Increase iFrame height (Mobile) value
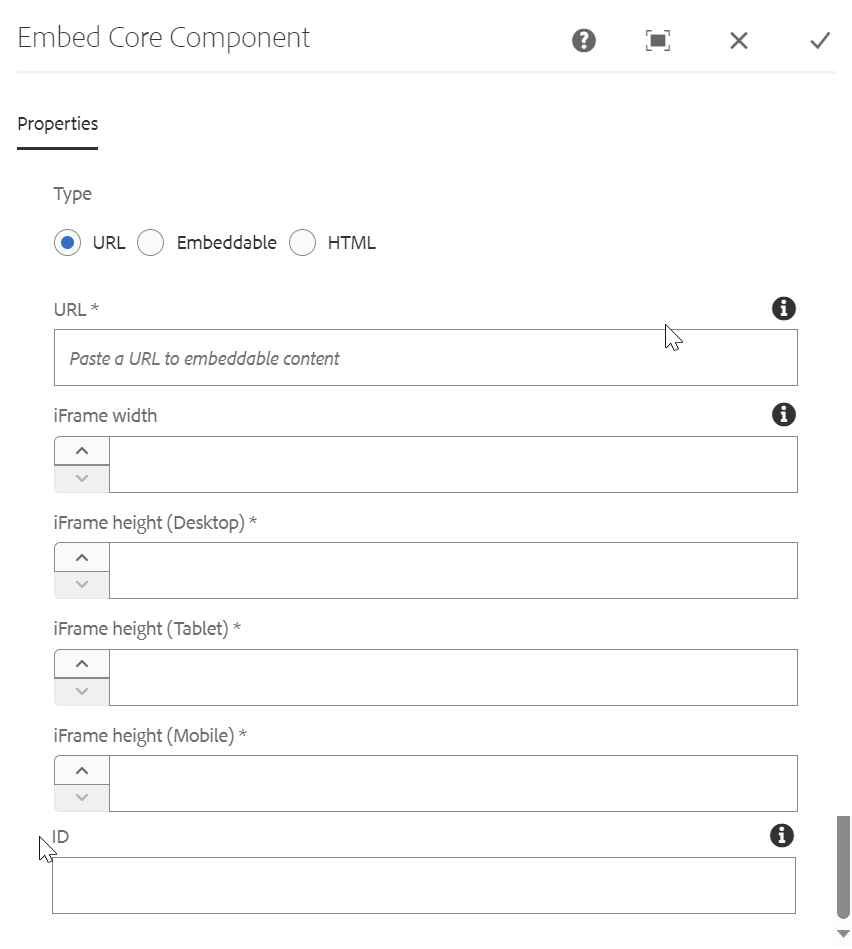Image resolution: width=852 pixels, height=949 pixels. coord(82,770)
